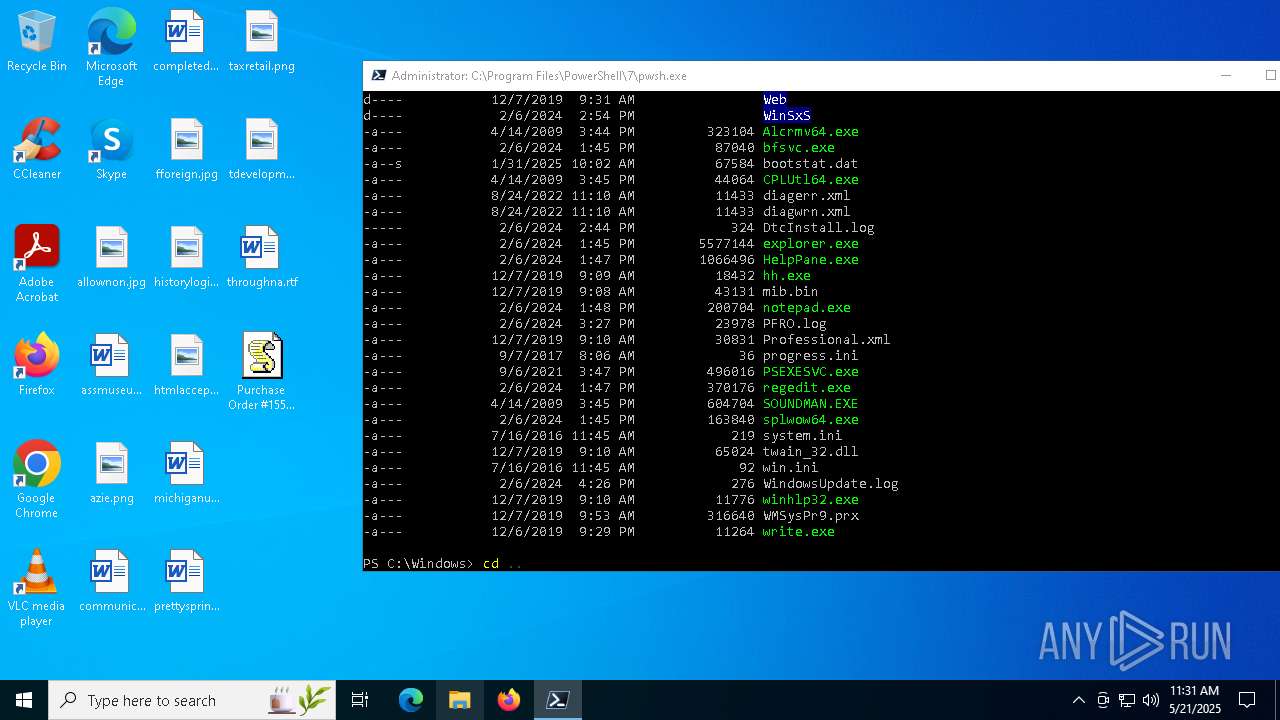1280x720 pixels.
Task: Open the volume tray icon
Action: click(x=1151, y=700)
